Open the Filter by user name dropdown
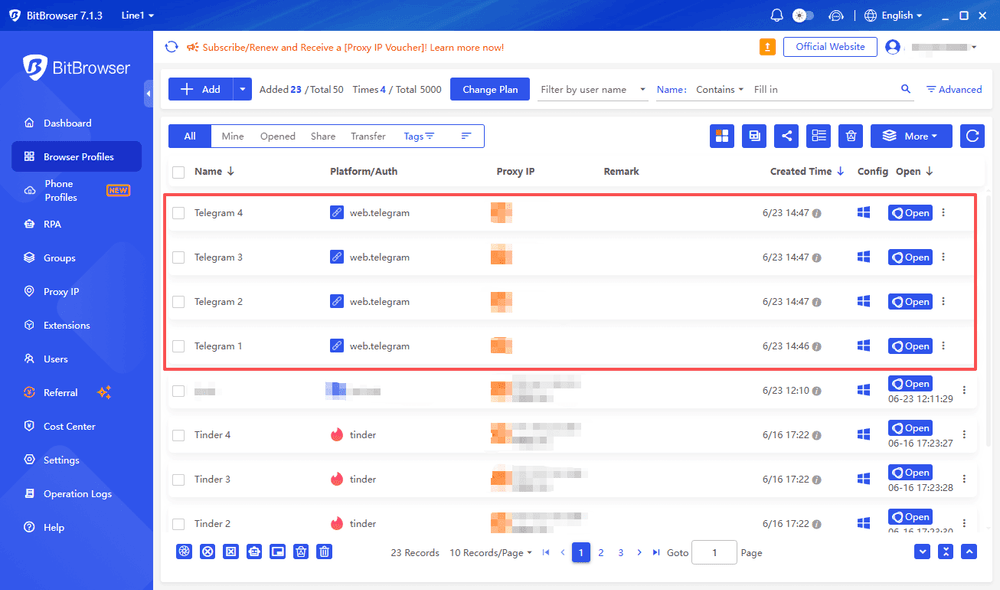The width and height of the screenshot is (1000, 590). (592, 89)
